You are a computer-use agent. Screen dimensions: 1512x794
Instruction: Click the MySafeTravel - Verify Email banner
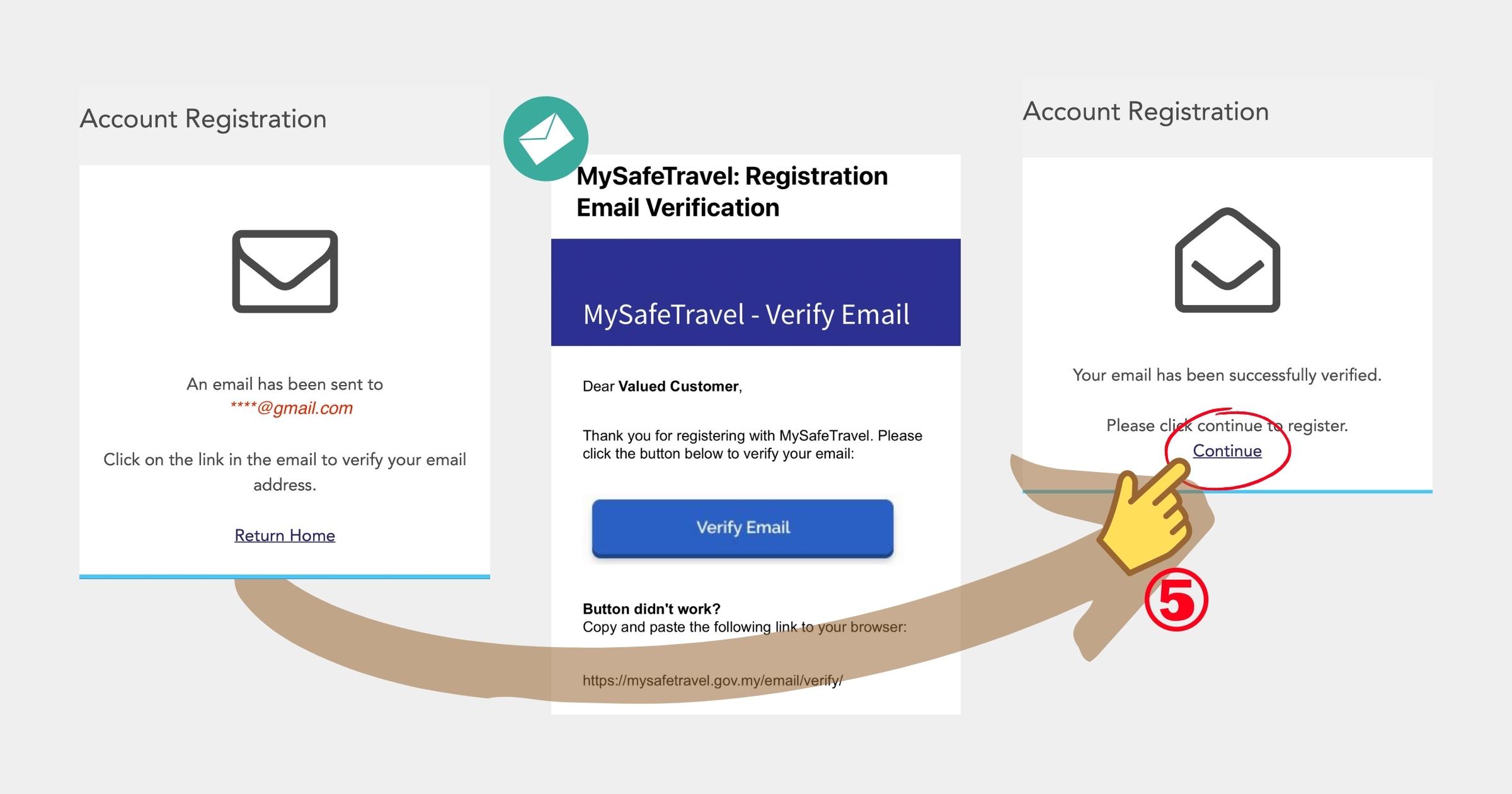756,292
